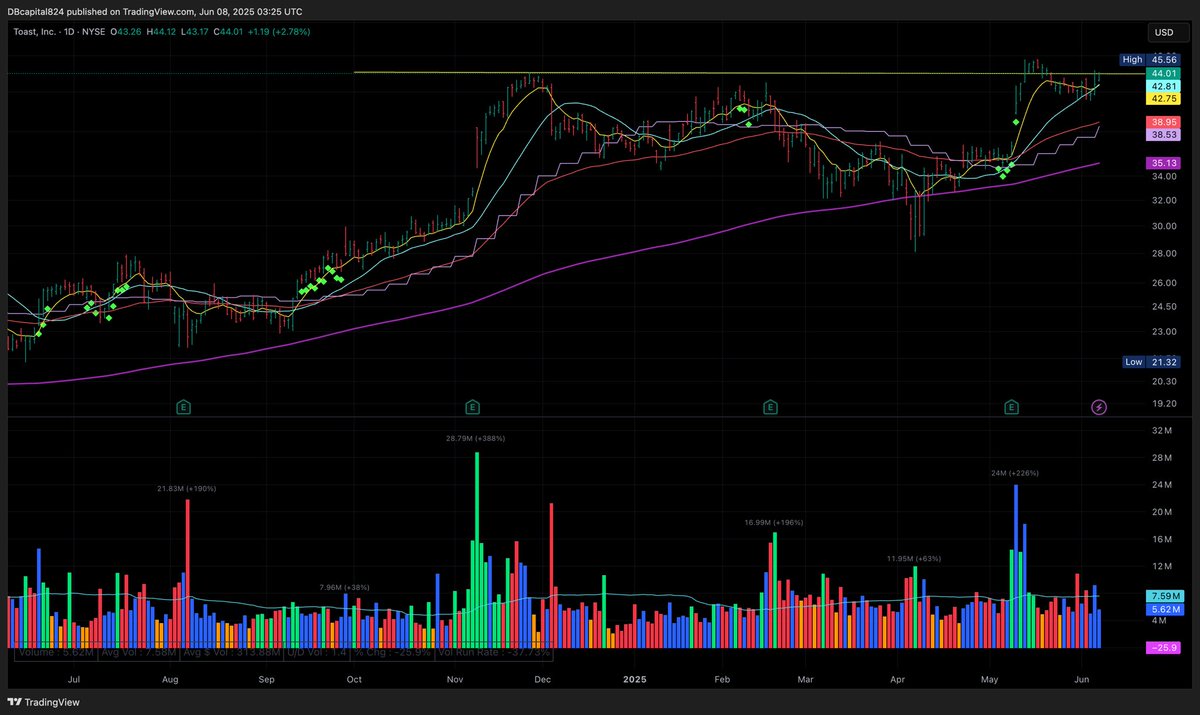Click the purple lightning bolt event icon
Viewport: 1200px width, 715px height.
click(1099, 406)
